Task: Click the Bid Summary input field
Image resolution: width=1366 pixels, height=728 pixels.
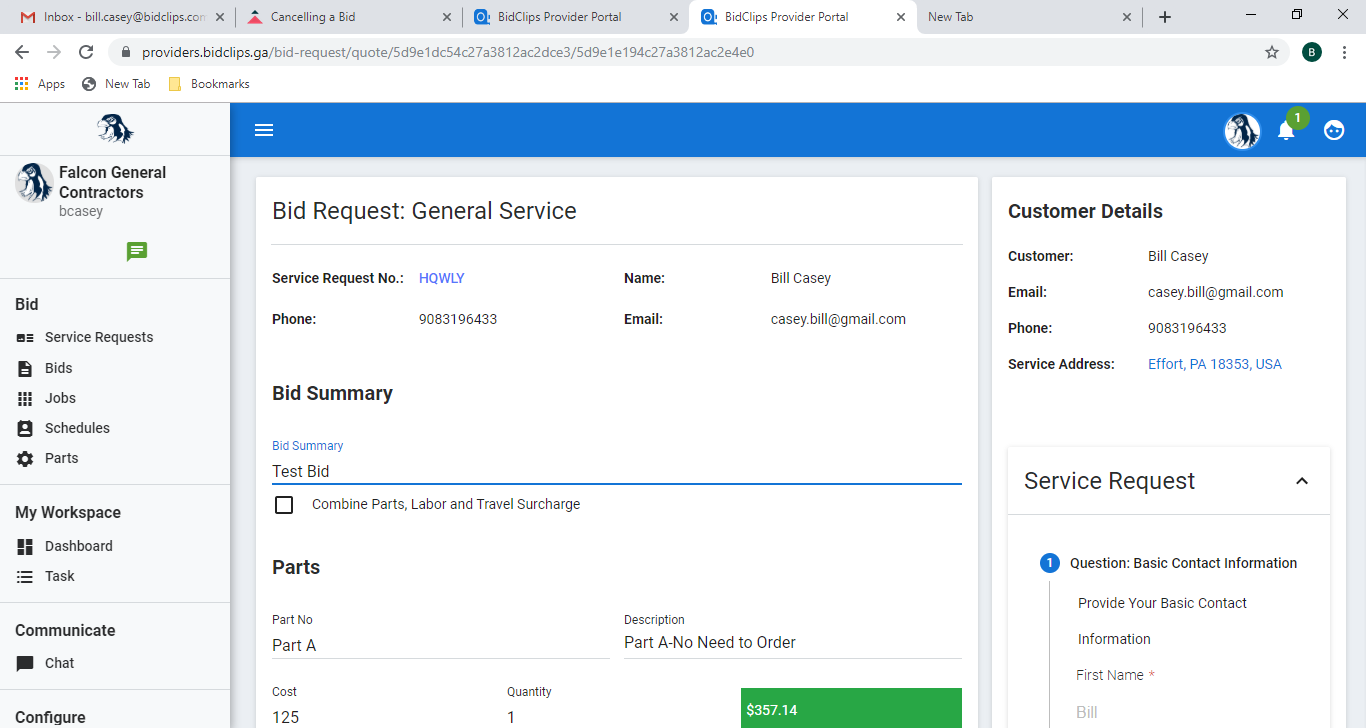Action: 617,471
